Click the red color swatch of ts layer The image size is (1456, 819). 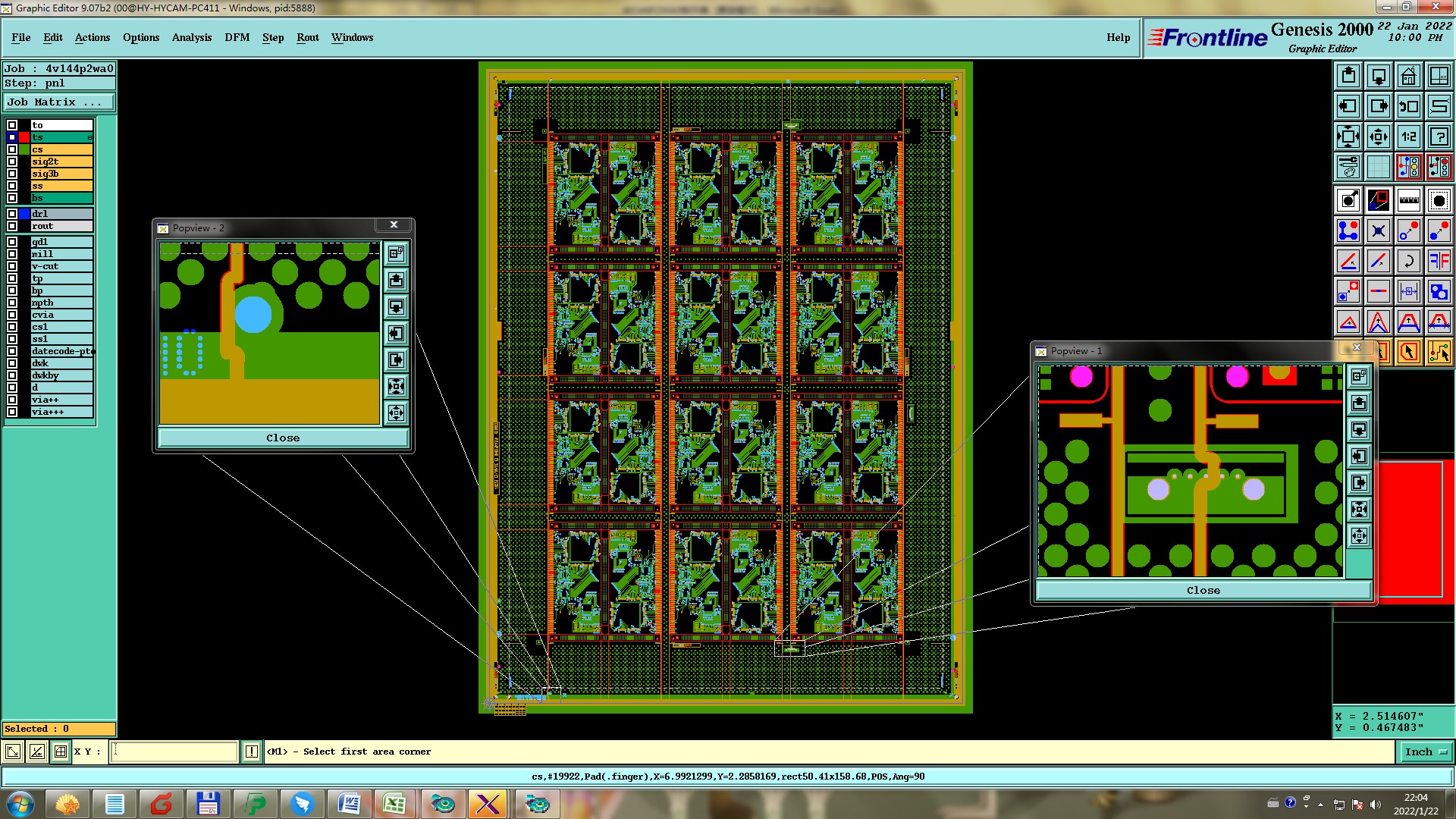(24, 137)
